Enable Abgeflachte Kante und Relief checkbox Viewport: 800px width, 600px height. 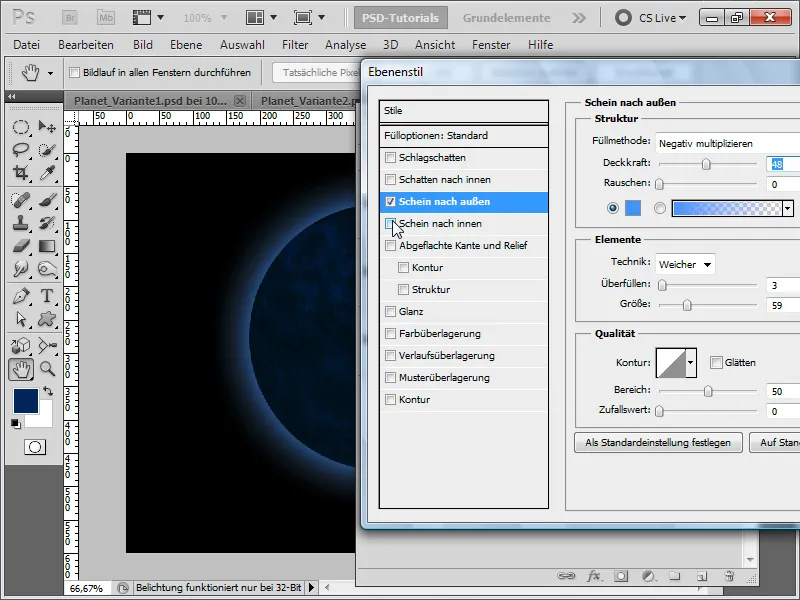(390, 245)
